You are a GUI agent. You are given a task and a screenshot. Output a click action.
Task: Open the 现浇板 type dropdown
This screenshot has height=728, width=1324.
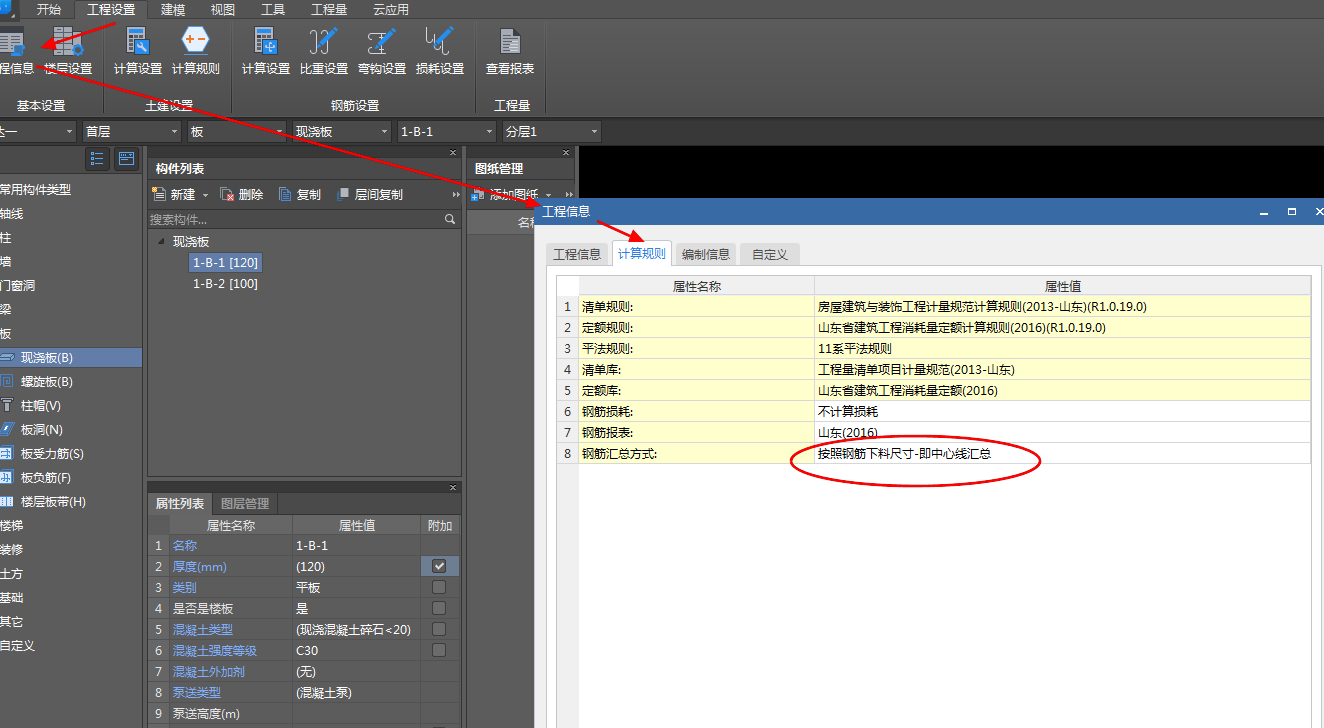pyautogui.click(x=342, y=132)
